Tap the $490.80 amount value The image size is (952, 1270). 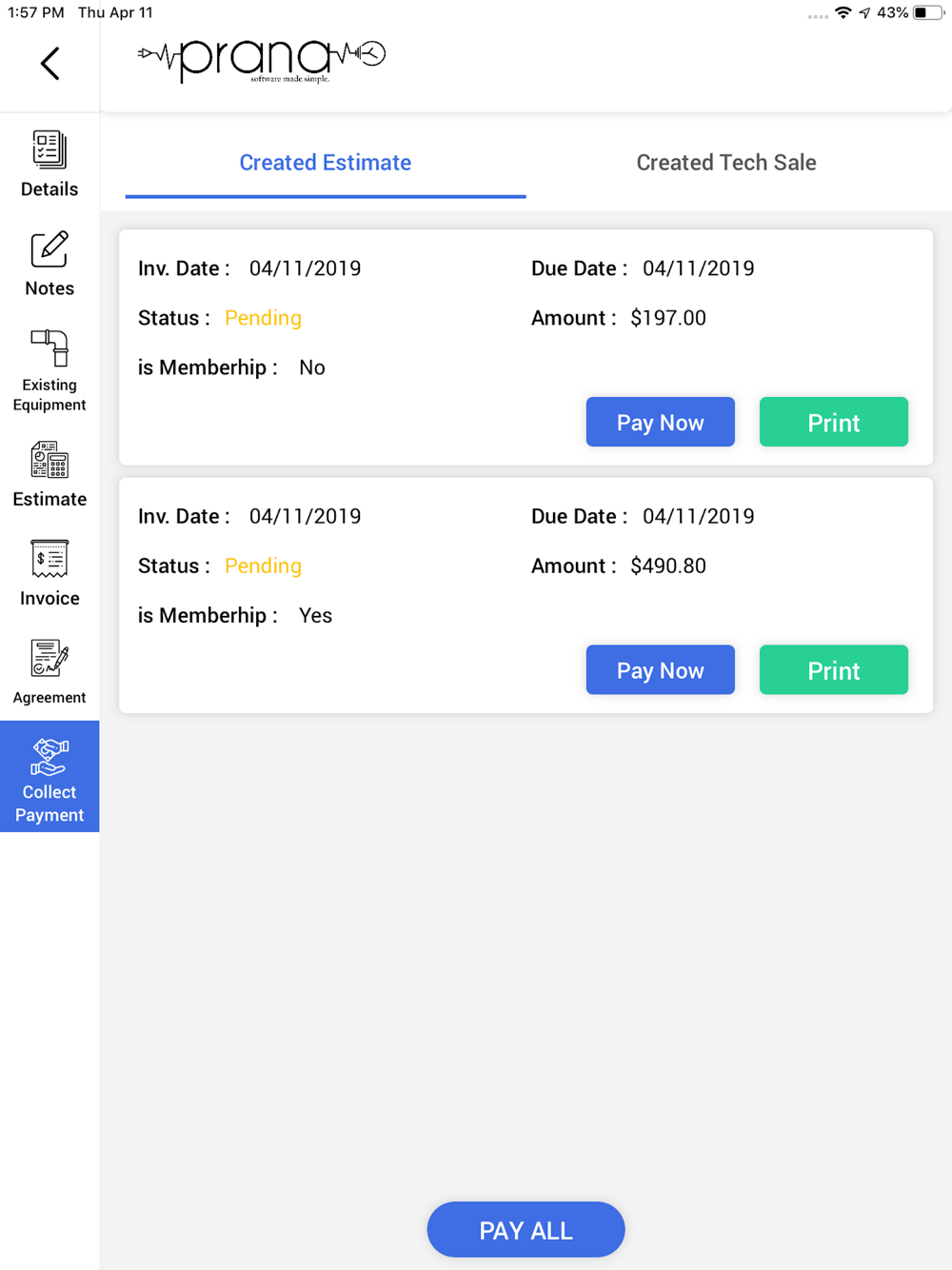pos(668,566)
